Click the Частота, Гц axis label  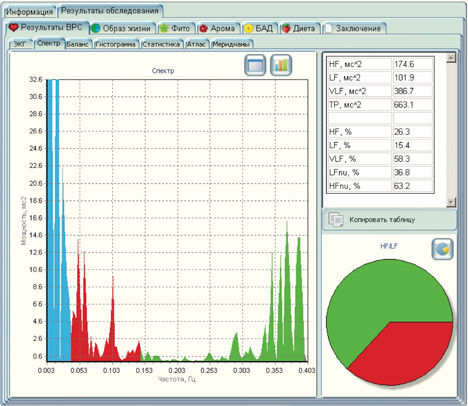176,379
